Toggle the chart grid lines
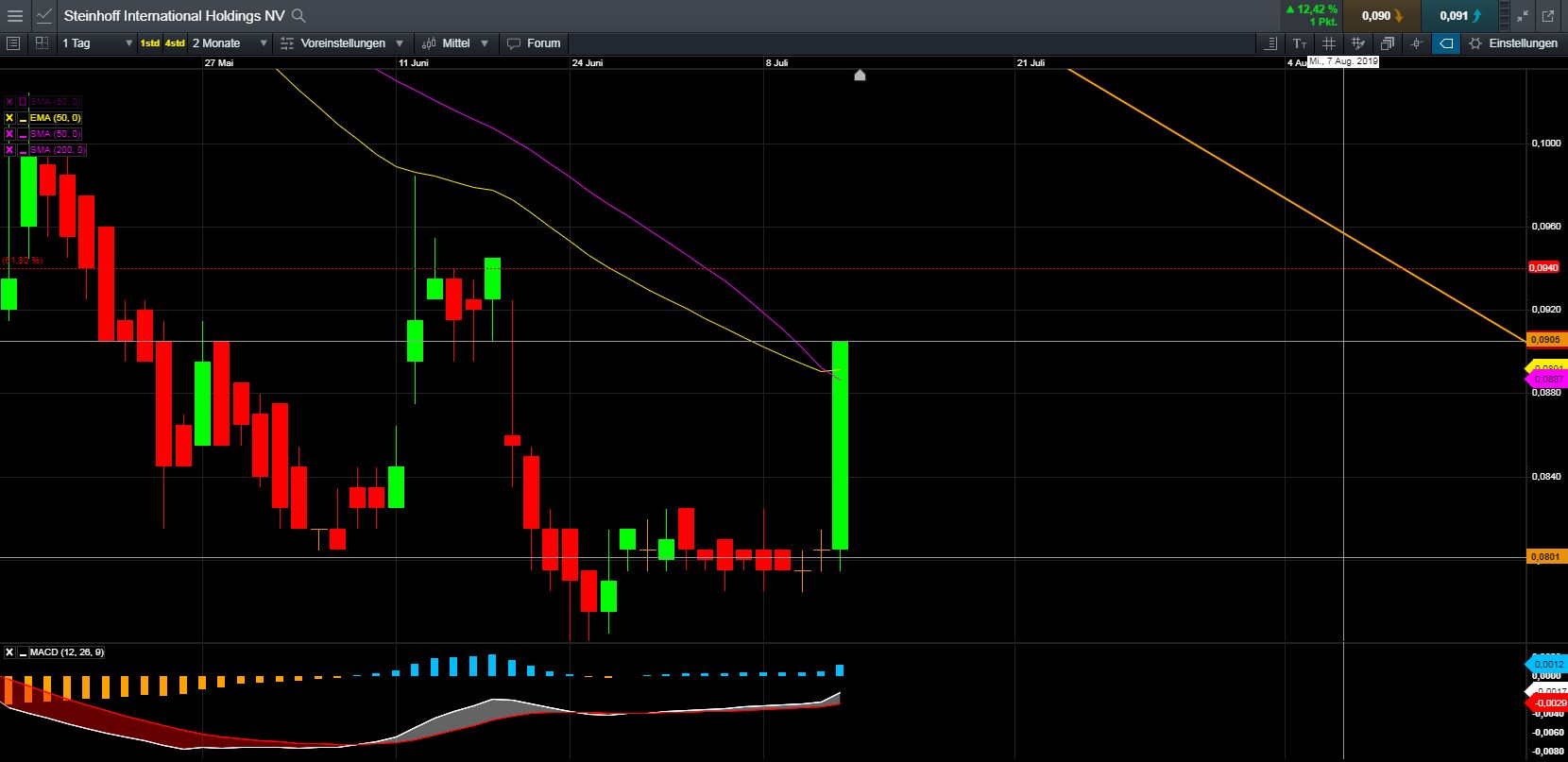This screenshot has height=762, width=1568. tap(1328, 43)
